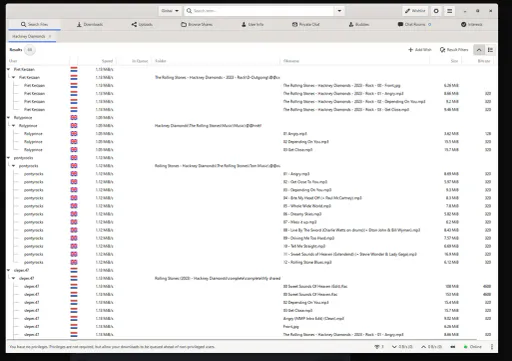Open the preferences gear icon
The image size is (512, 361).
(436, 11)
